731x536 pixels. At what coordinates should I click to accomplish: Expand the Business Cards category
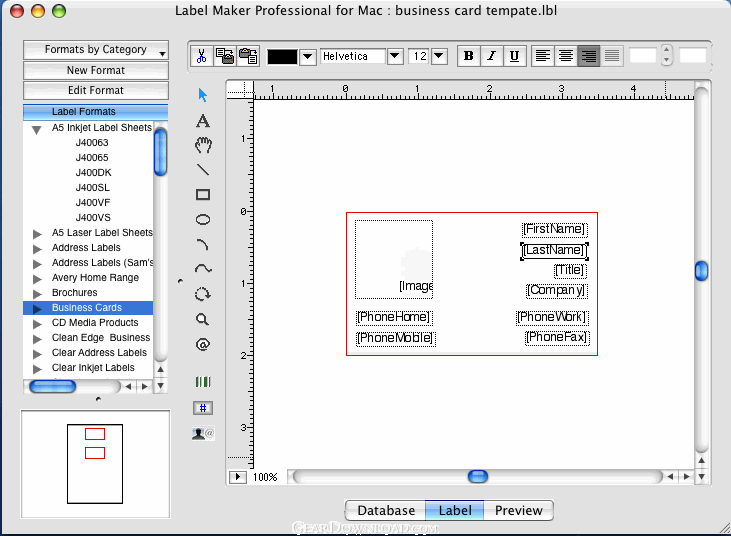(37, 309)
